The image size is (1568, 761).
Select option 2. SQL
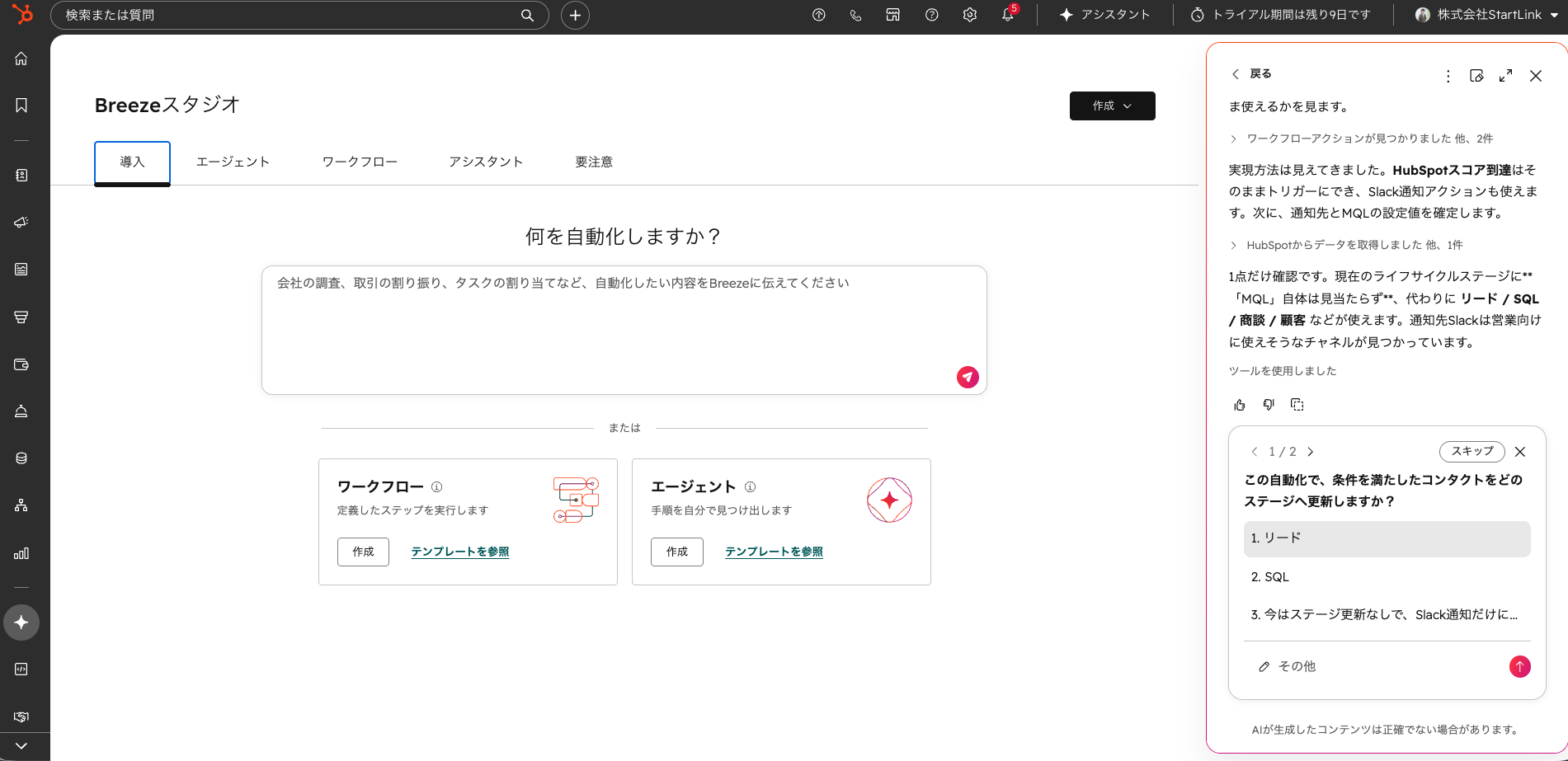pos(1387,577)
